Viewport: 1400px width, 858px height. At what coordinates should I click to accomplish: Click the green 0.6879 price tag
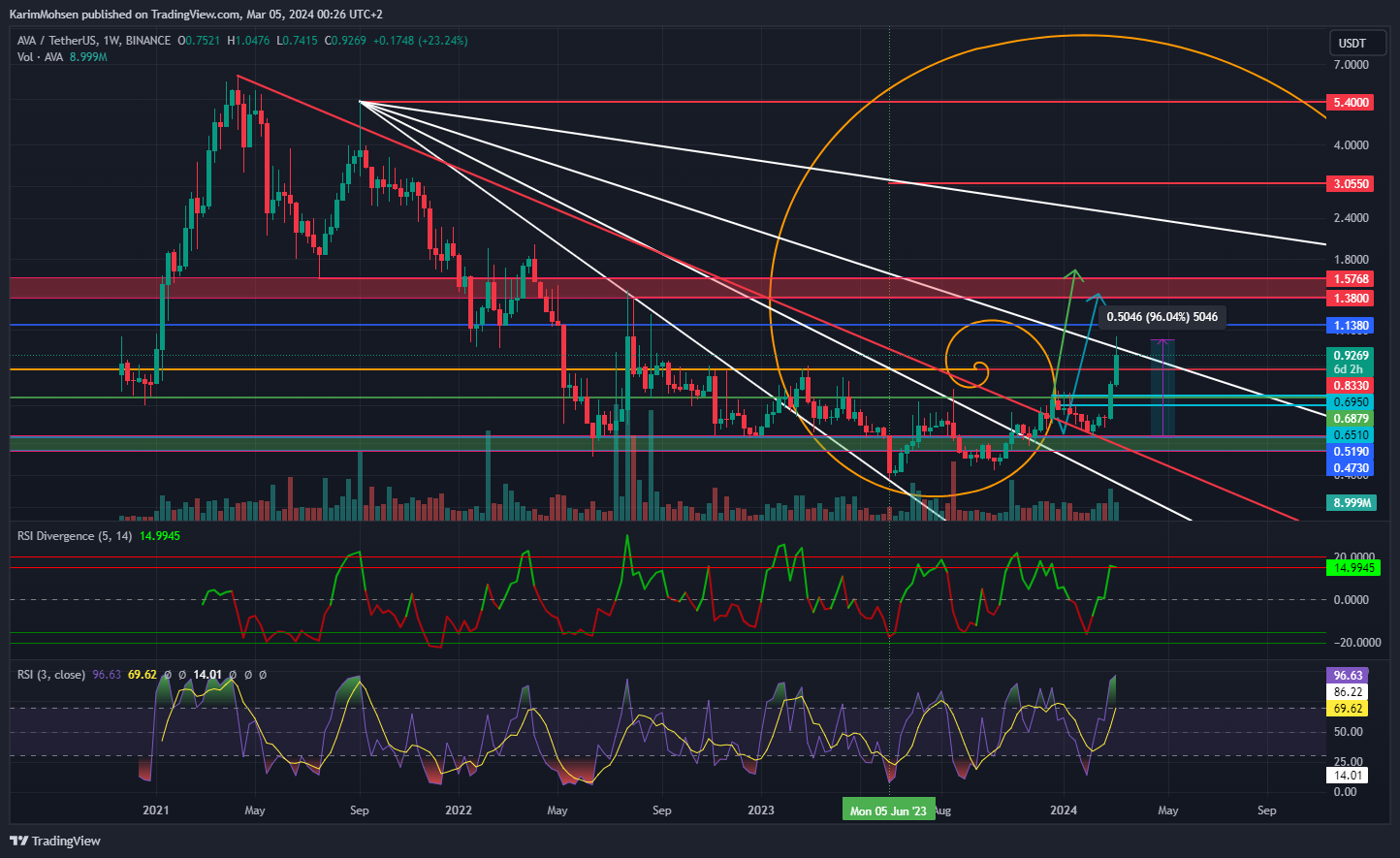pyautogui.click(x=1351, y=419)
